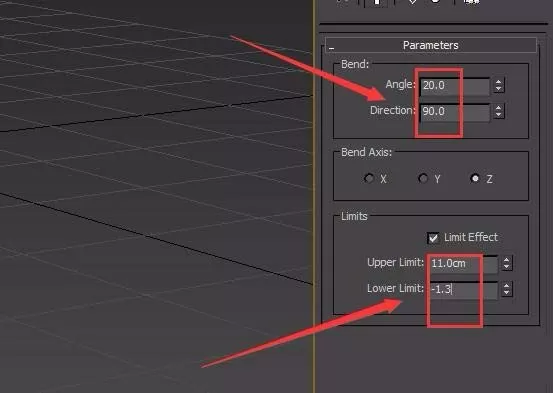Click the Upper Limit value field
This screenshot has width=553, height=393.
463,264
